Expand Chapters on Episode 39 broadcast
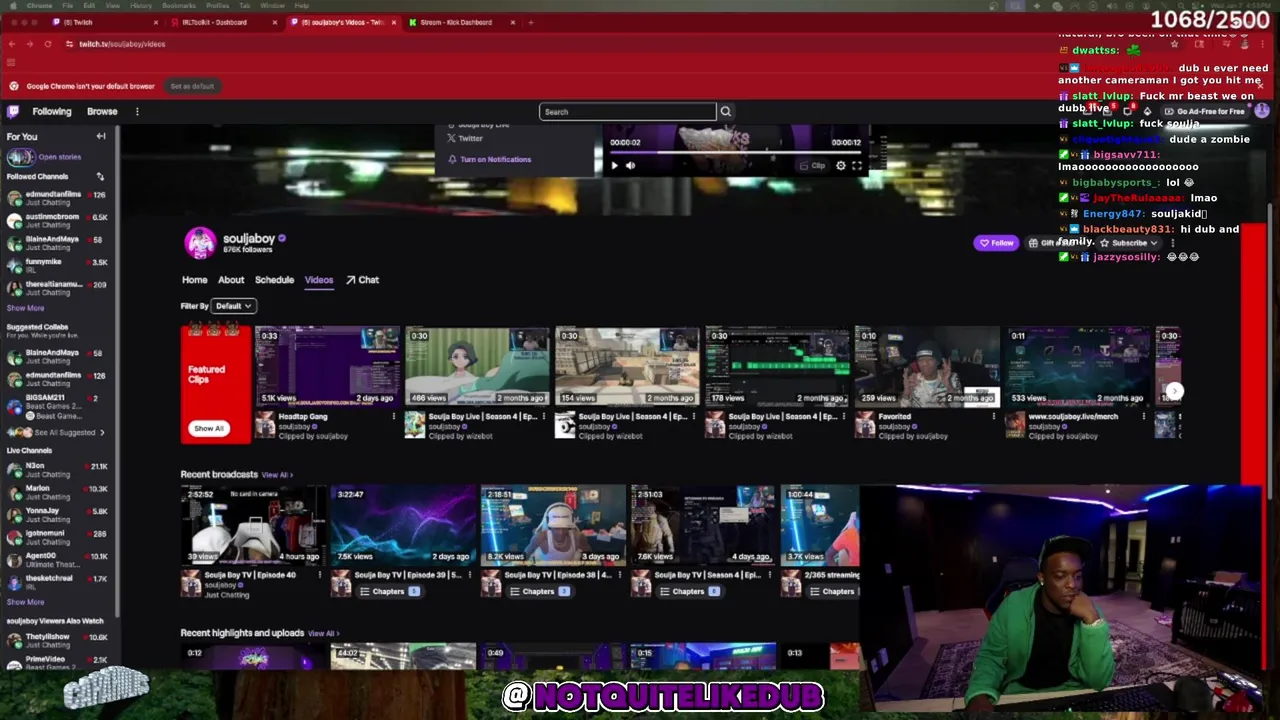 [390, 591]
